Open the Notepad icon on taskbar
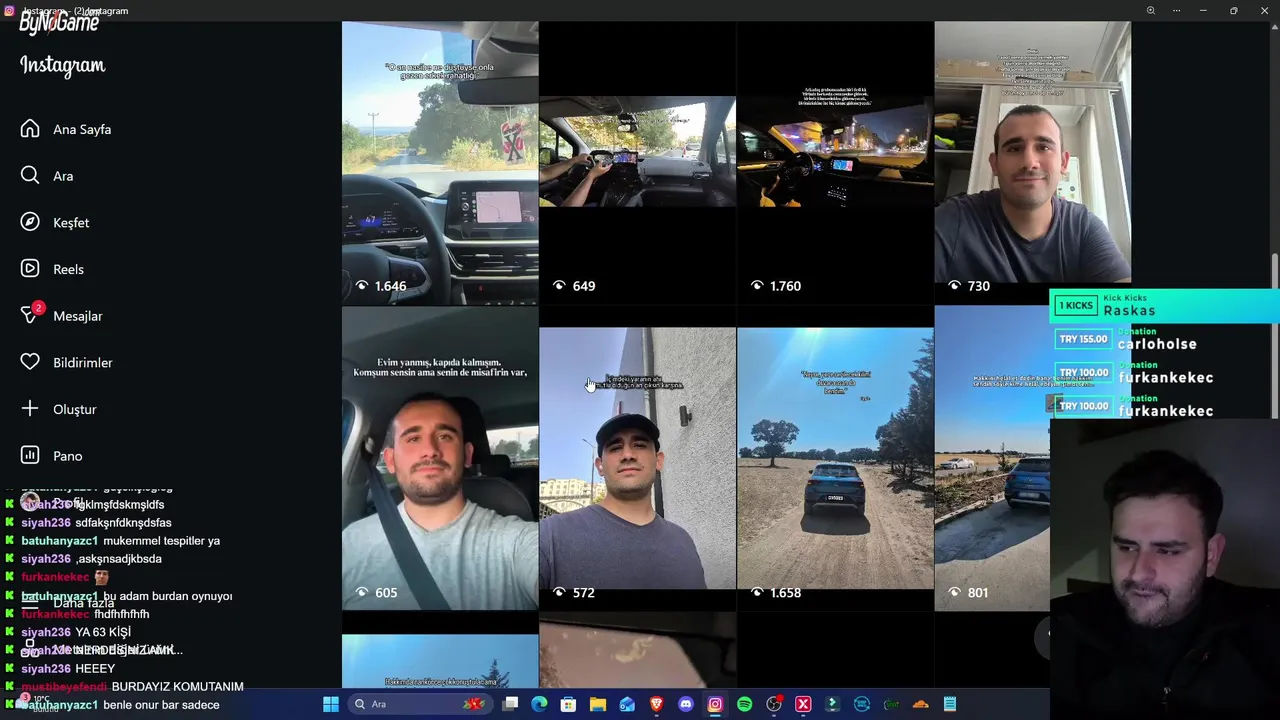Screen dimensions: 1280x720 pyautogui.click(x=950, y=704)
